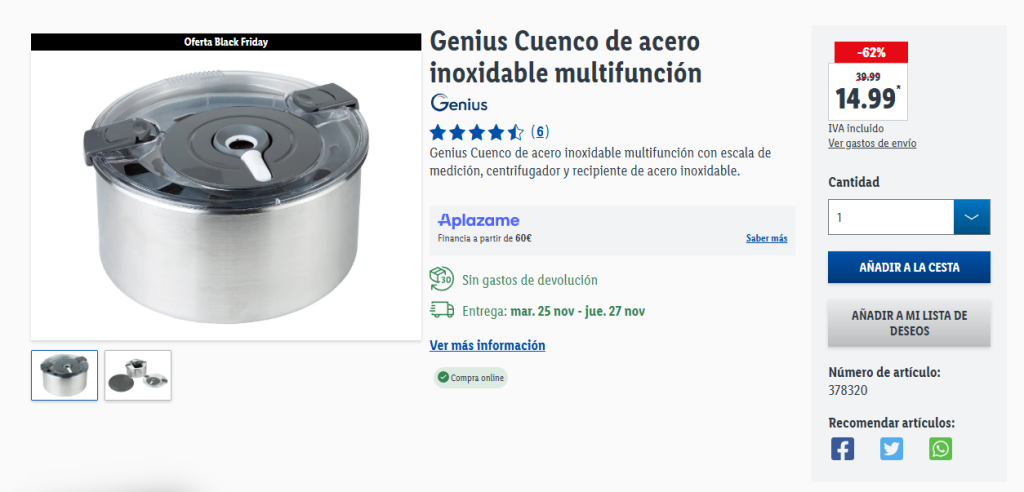Click the free returns 30-day icon
This screenshot has width=1024, height=492.
(441, 279)
